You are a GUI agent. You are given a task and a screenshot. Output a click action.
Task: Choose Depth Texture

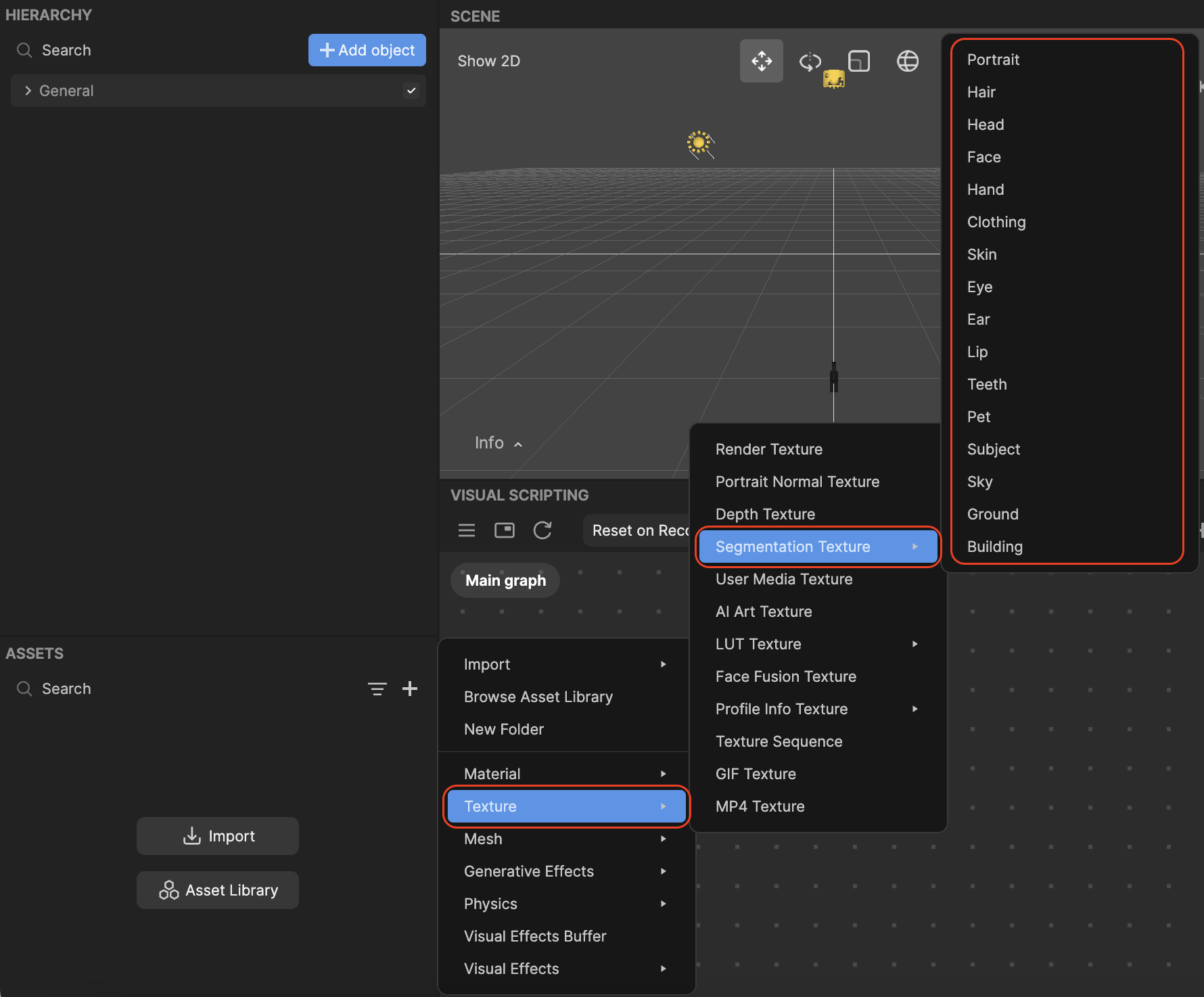pyautogui.click(x=818, y=514)
